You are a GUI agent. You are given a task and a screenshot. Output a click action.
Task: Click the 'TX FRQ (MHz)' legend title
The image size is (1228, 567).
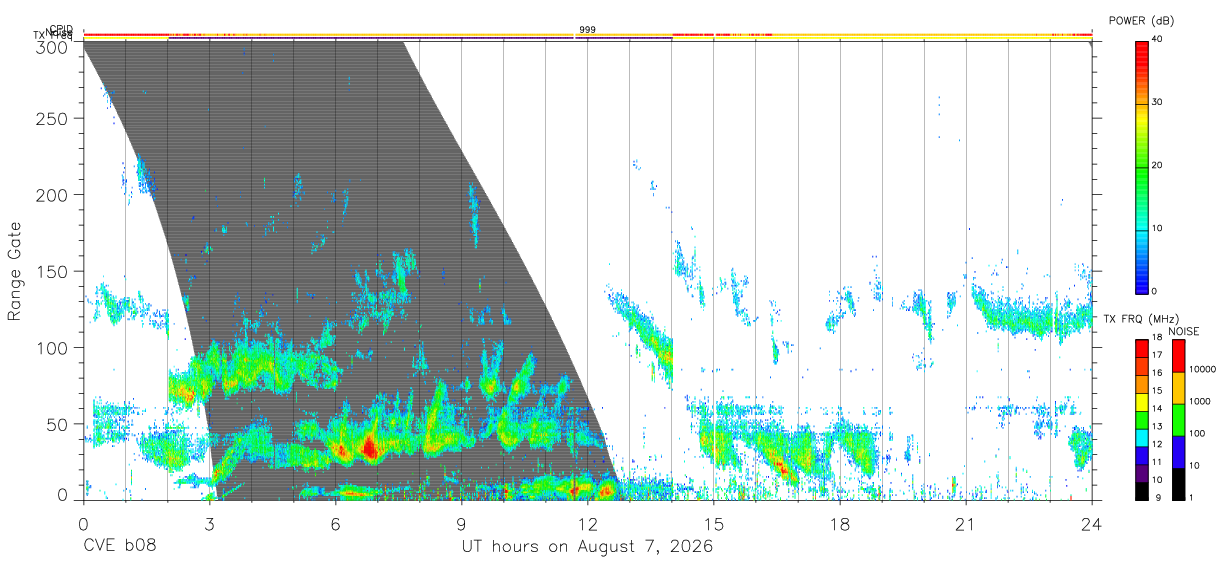[1140, 319]
